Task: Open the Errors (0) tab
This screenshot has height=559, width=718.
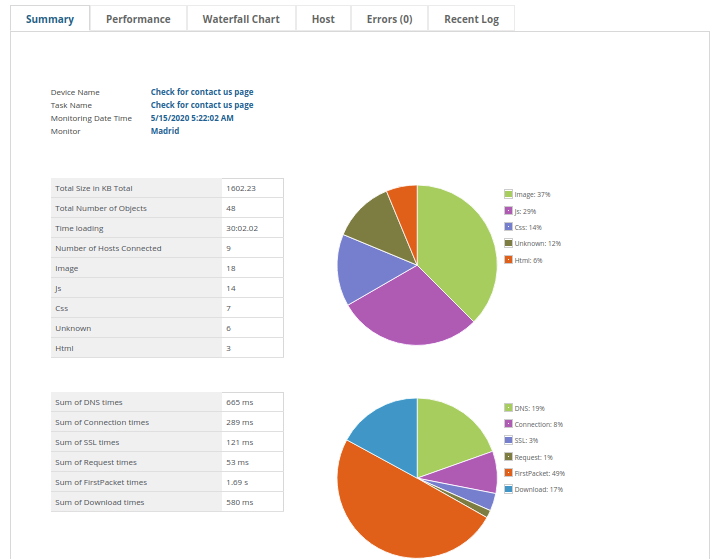Action: coord(389,19)
